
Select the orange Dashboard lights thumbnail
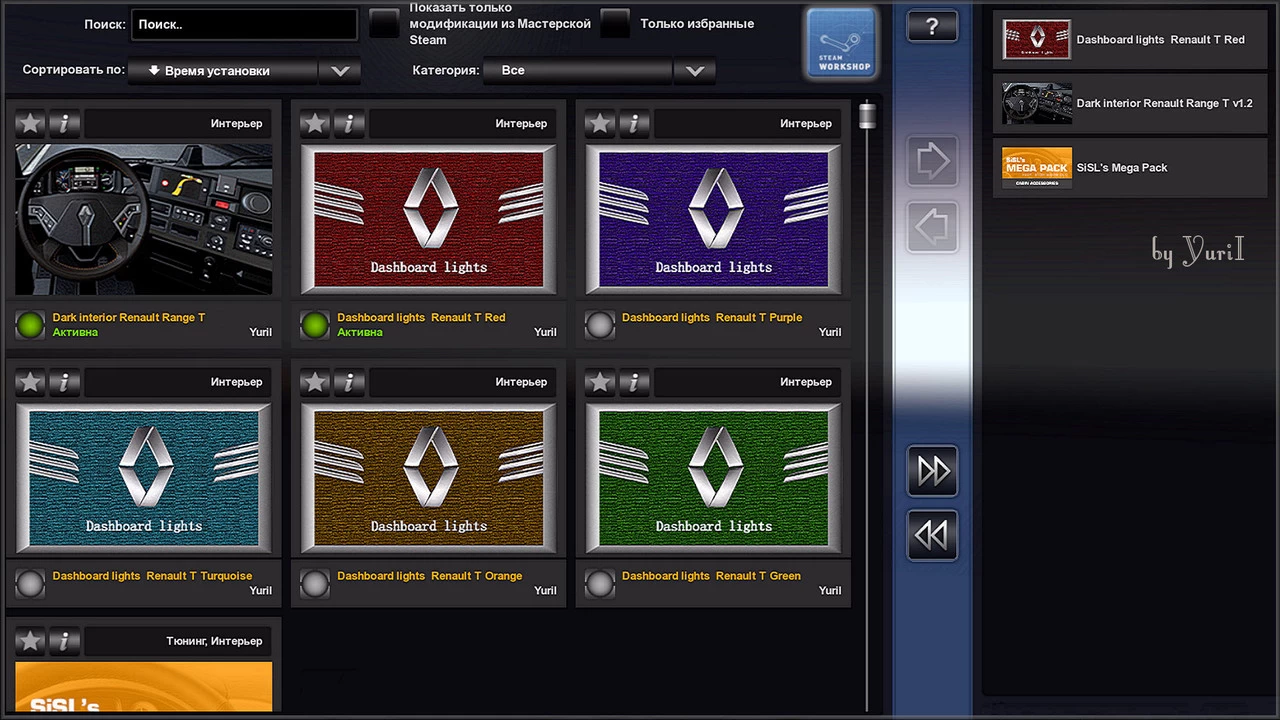tap(429, 478)
